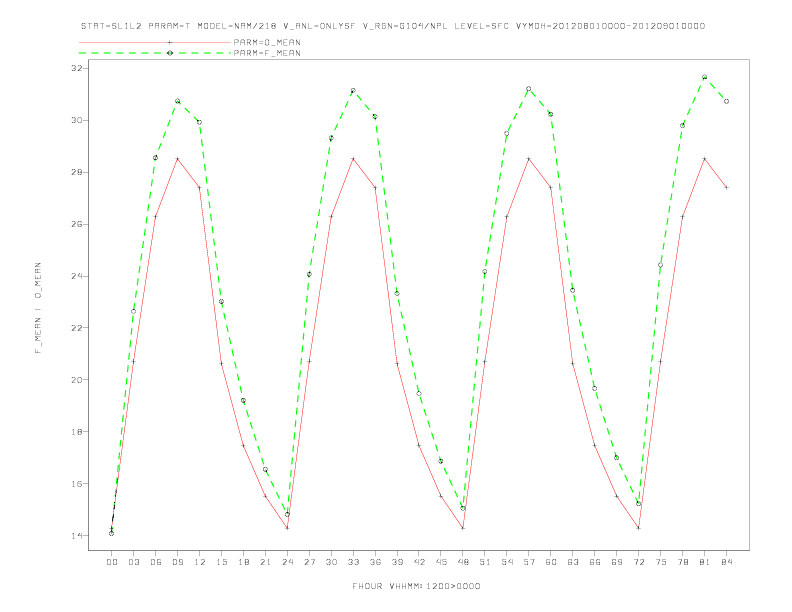Select the chart title beginning STAT=SL1L2
Viewport: 792px width, 612px height.
pyautogui.click(x=393, y=26)
